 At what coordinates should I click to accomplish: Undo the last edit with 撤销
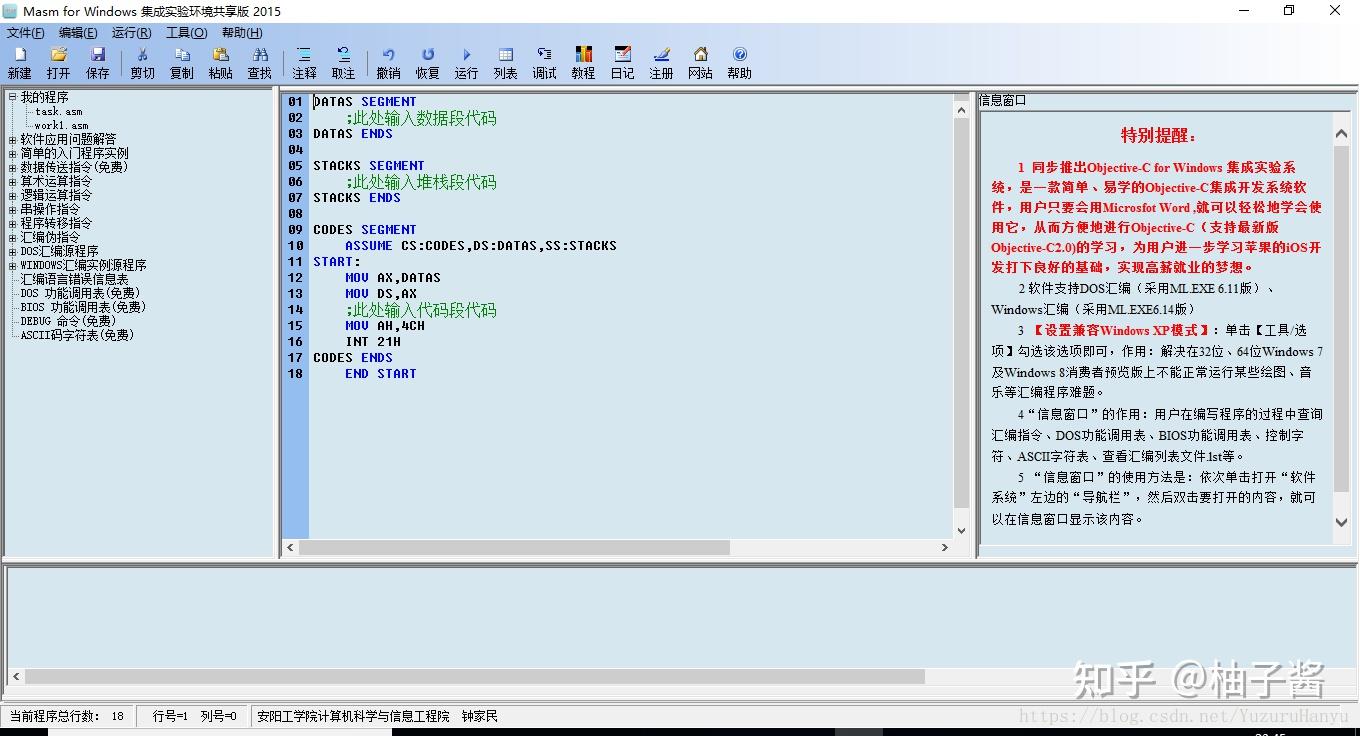click(x=388, y=61)
